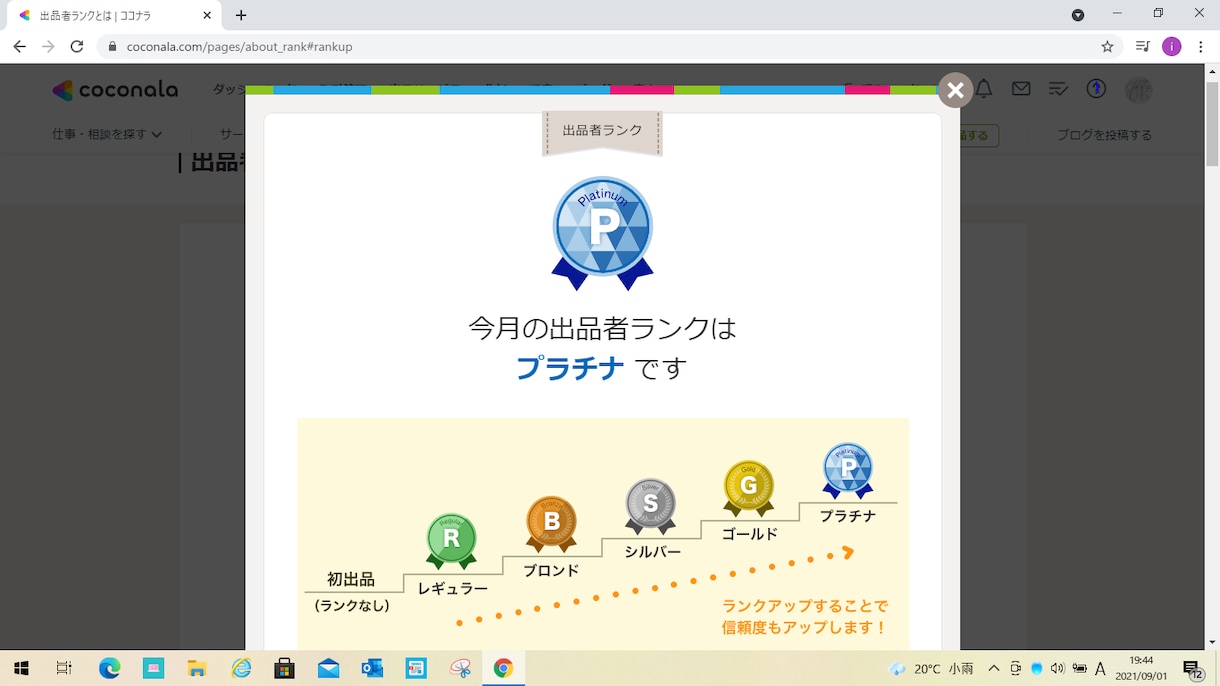Open Outlook from the taskbar
1220x686 pixels.
(x=373, y=668)
